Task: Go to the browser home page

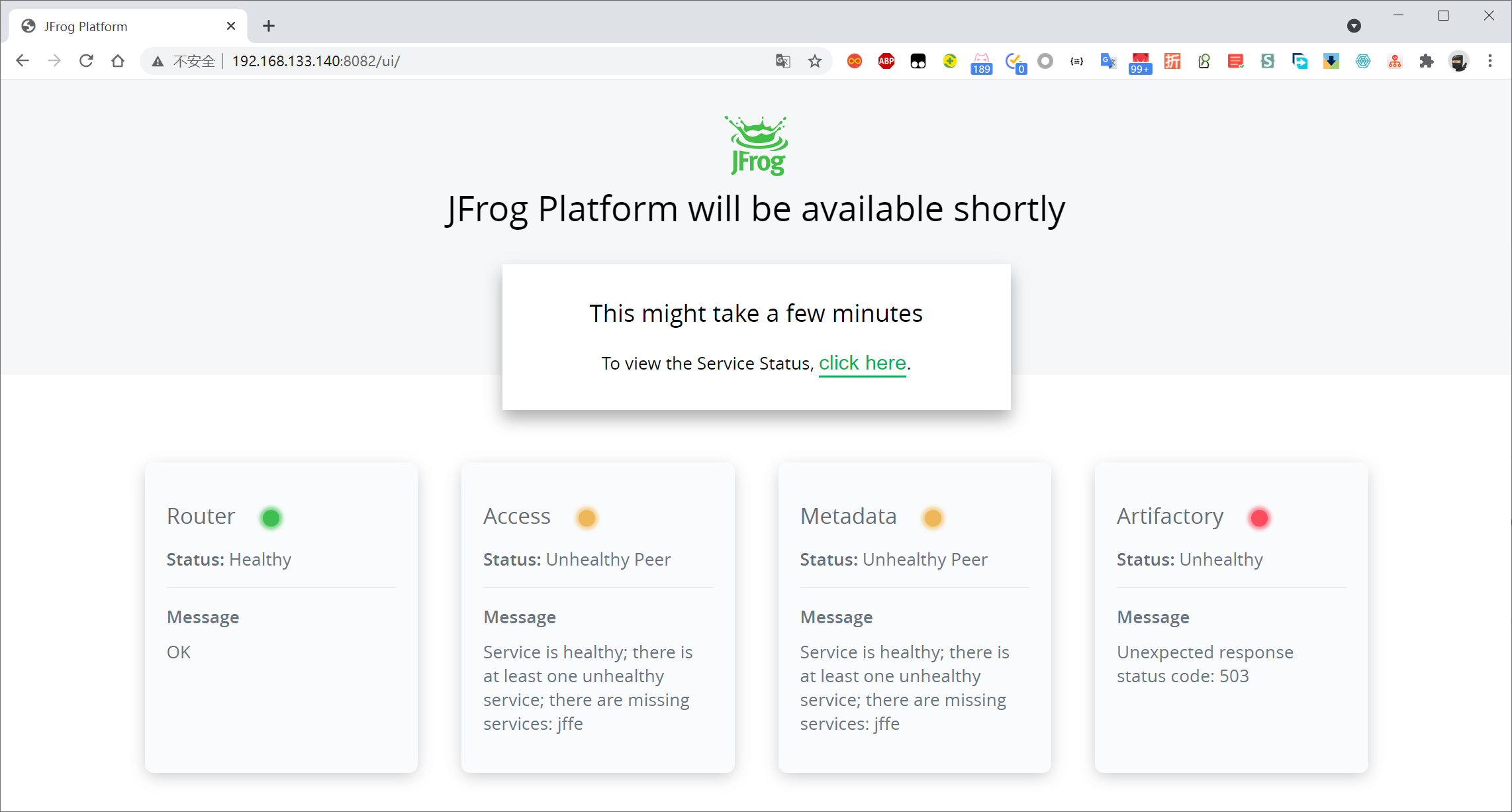Action: click(118, 61)
